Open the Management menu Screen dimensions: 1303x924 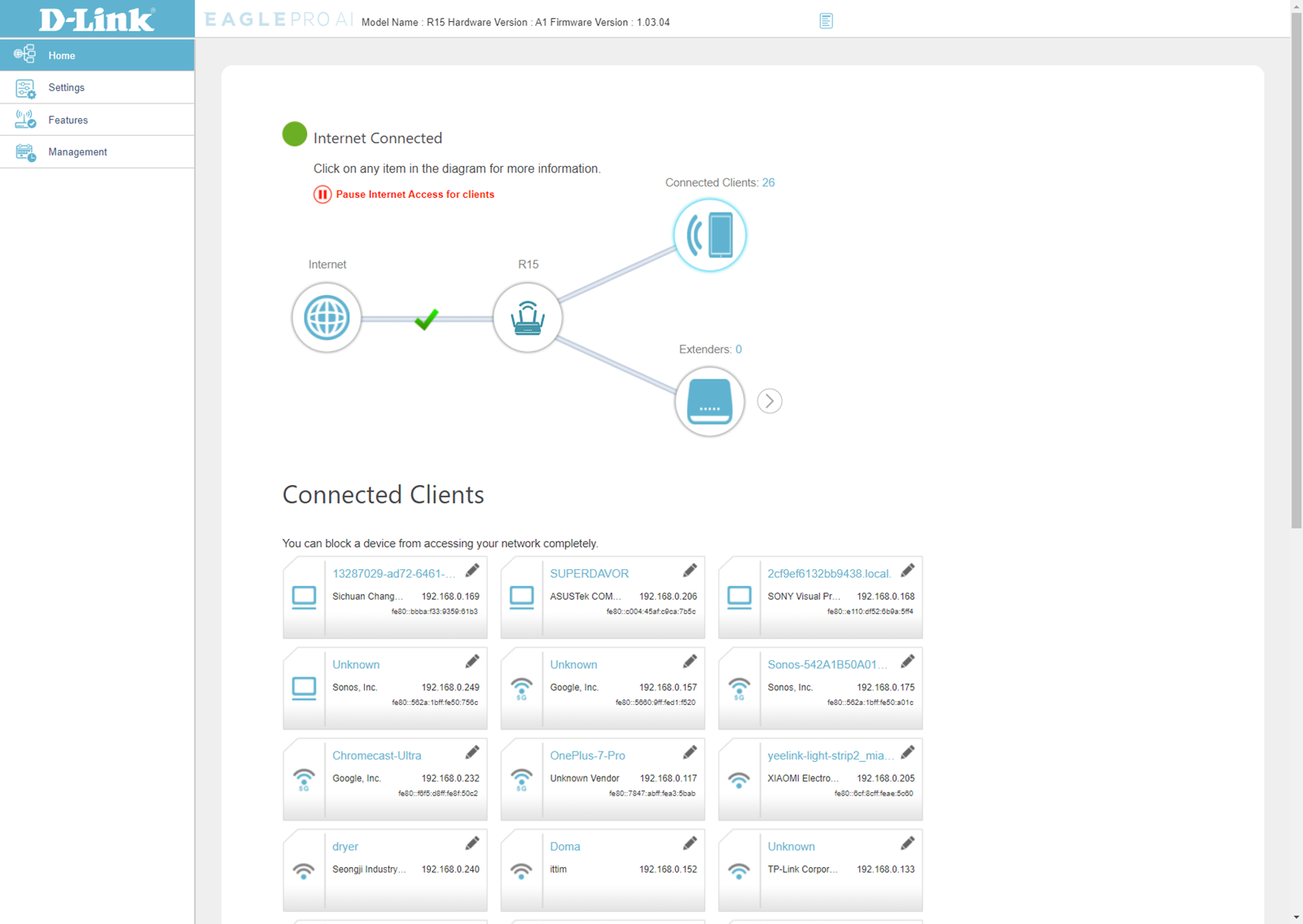(x=97, y=152)
